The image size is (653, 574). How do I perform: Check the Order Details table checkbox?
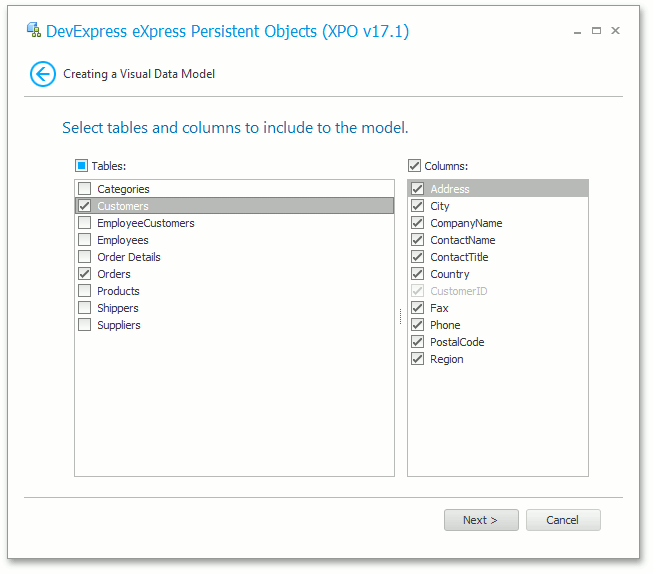coord(85,257)
